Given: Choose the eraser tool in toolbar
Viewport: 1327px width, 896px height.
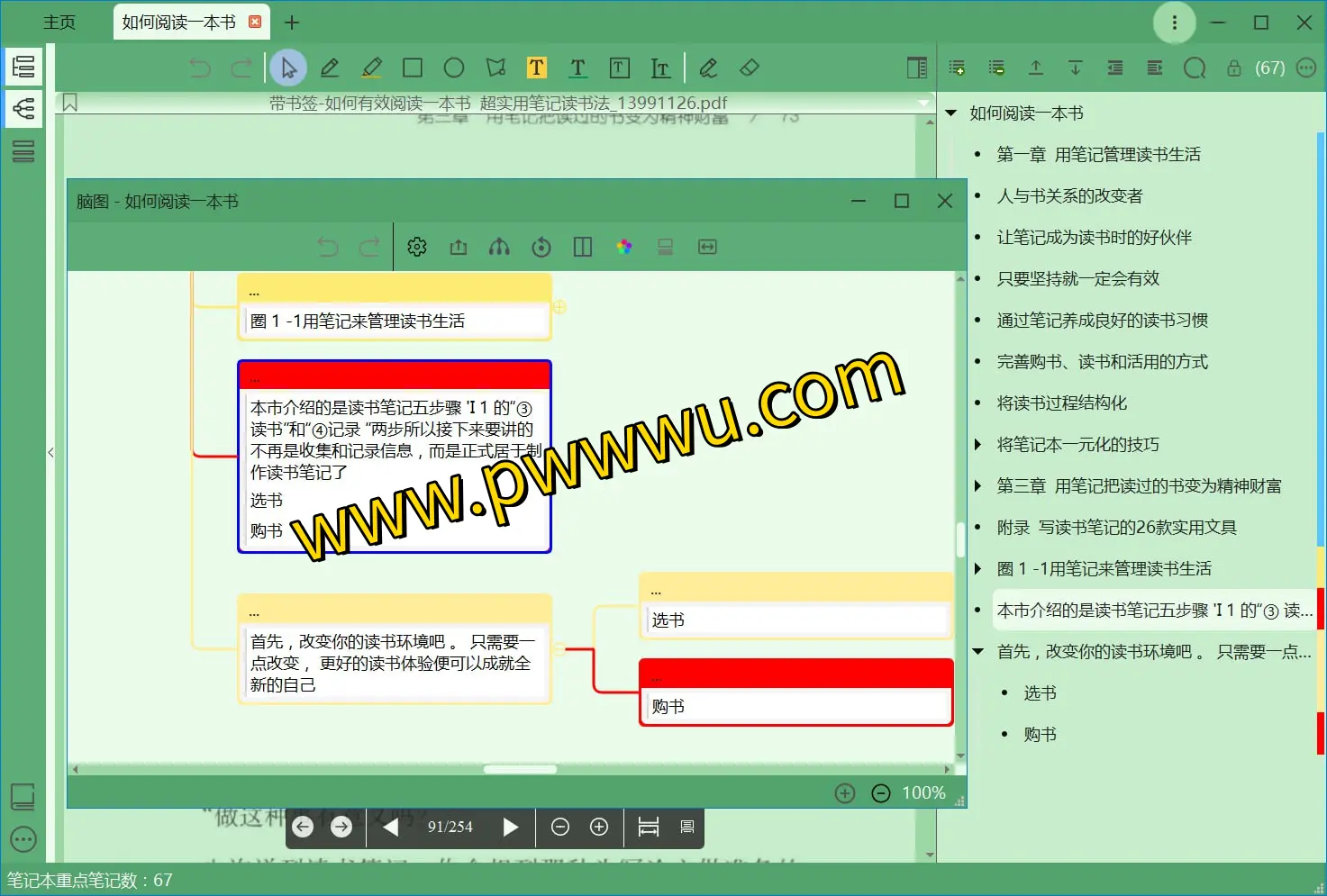Looking at the screenshot, I should [750, 68].
